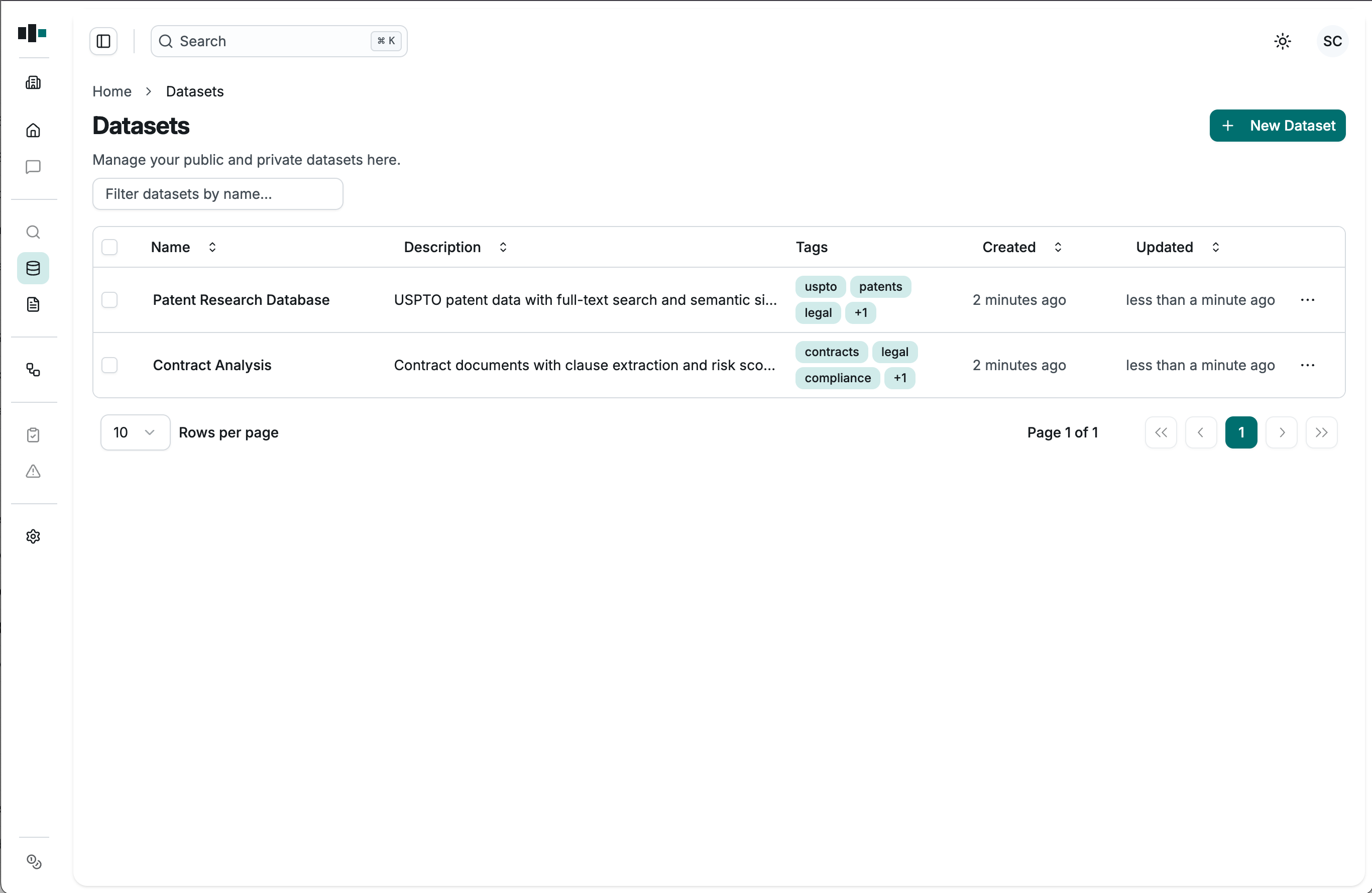1372x893 pixels.
Task: Select the Patent Research Database row checkbox
Action: point(110,300)
